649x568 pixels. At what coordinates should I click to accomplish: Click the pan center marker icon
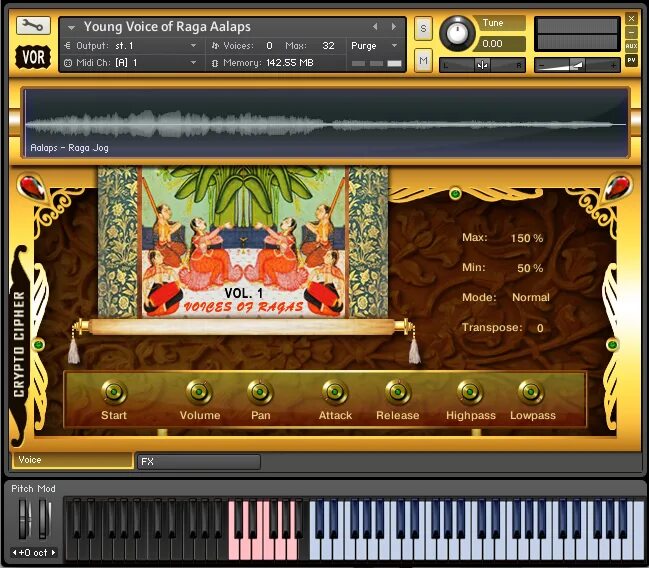click(482, 65)
